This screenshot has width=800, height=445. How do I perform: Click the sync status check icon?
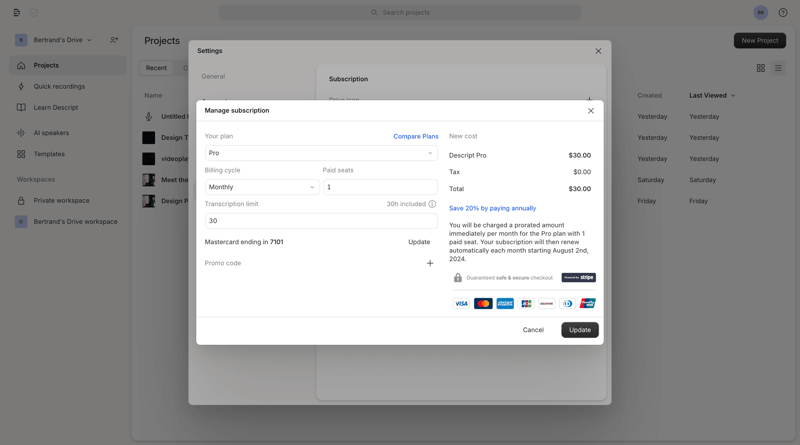click(34, 12)
